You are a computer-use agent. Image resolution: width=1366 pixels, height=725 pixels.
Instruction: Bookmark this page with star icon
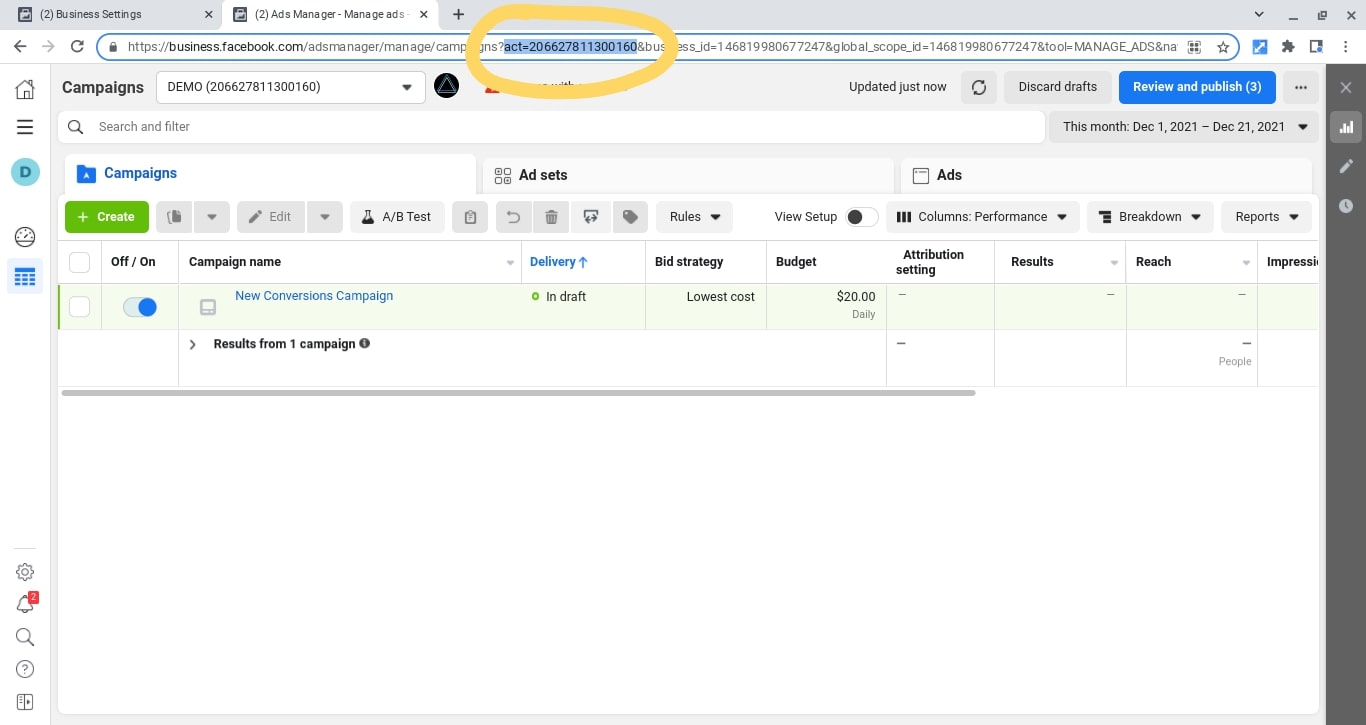[1222, 47]
